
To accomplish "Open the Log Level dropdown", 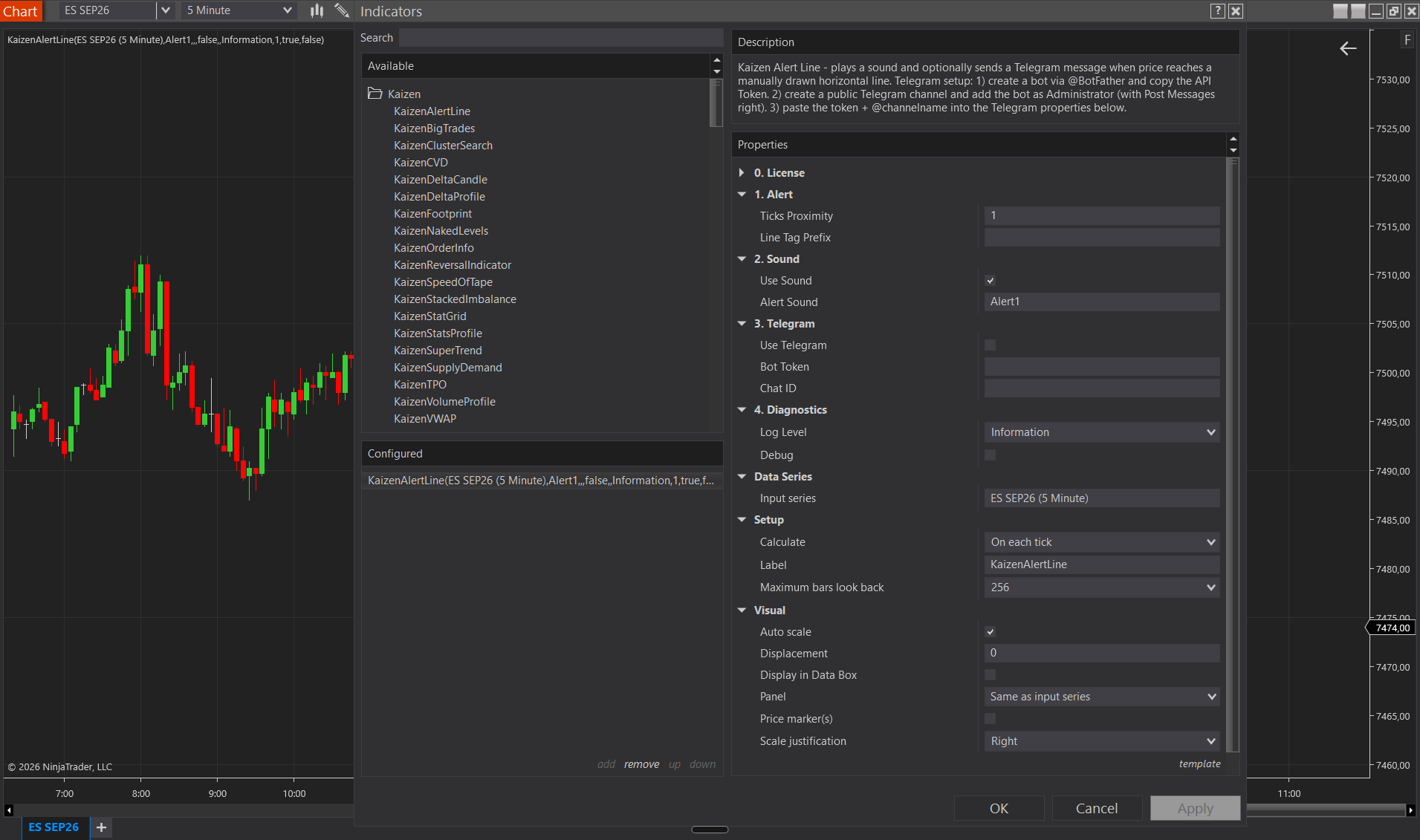I will tap(1102, 432).
